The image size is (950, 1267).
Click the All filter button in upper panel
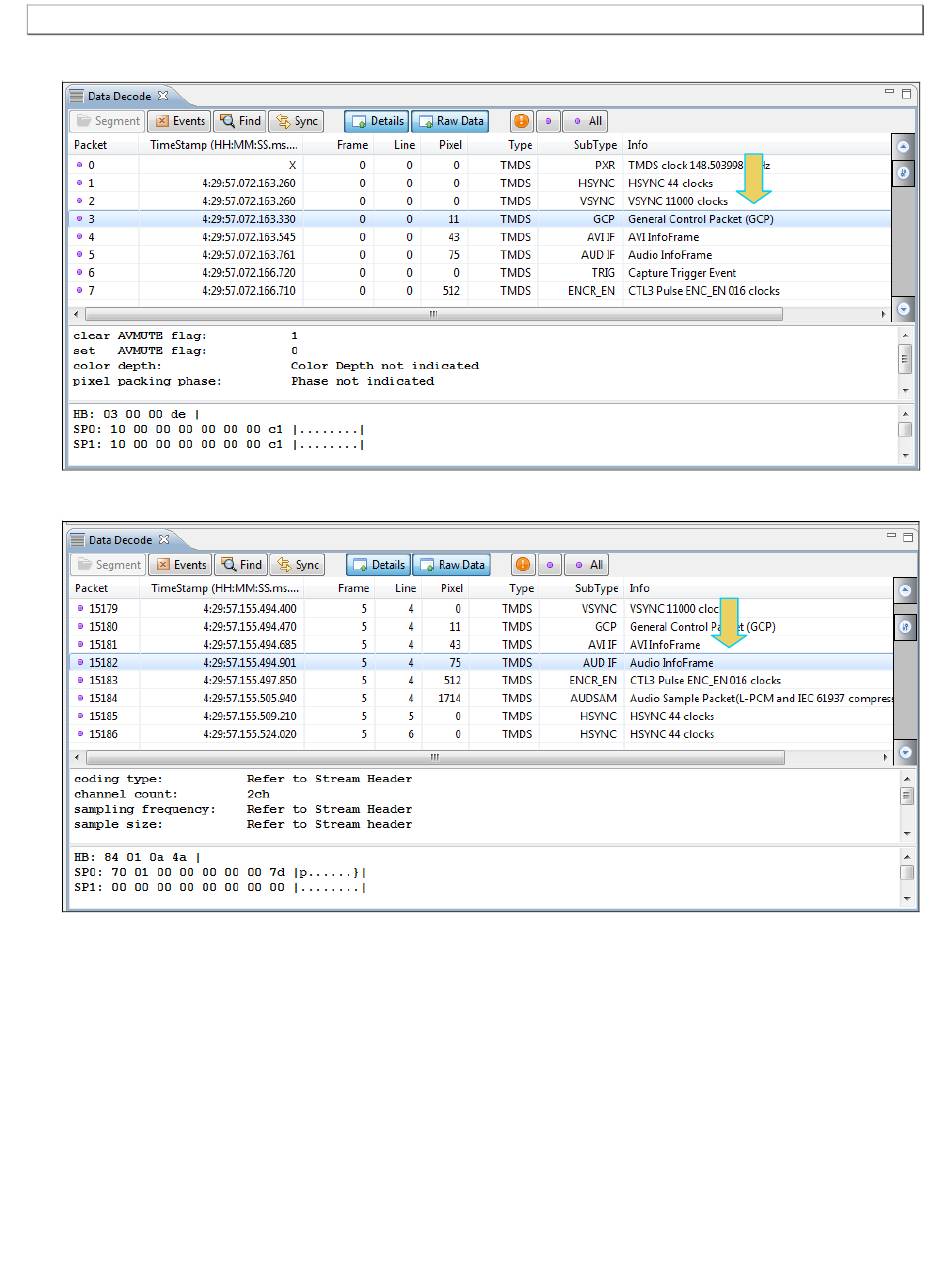(x=586, y=121)
